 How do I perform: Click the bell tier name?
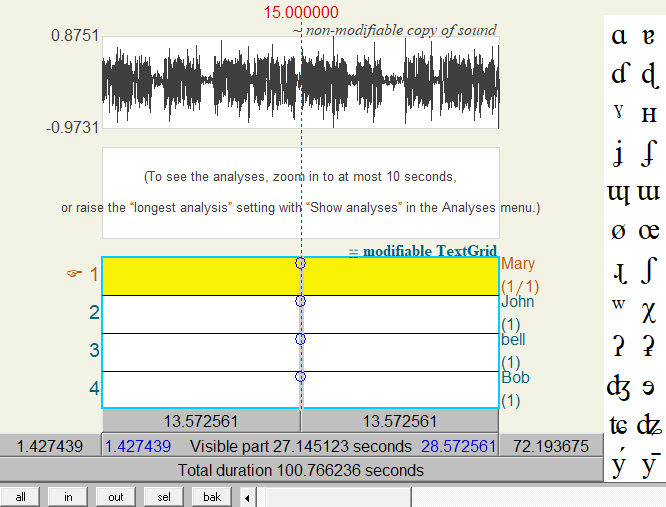pyautogui.click(x=513, y=339)
